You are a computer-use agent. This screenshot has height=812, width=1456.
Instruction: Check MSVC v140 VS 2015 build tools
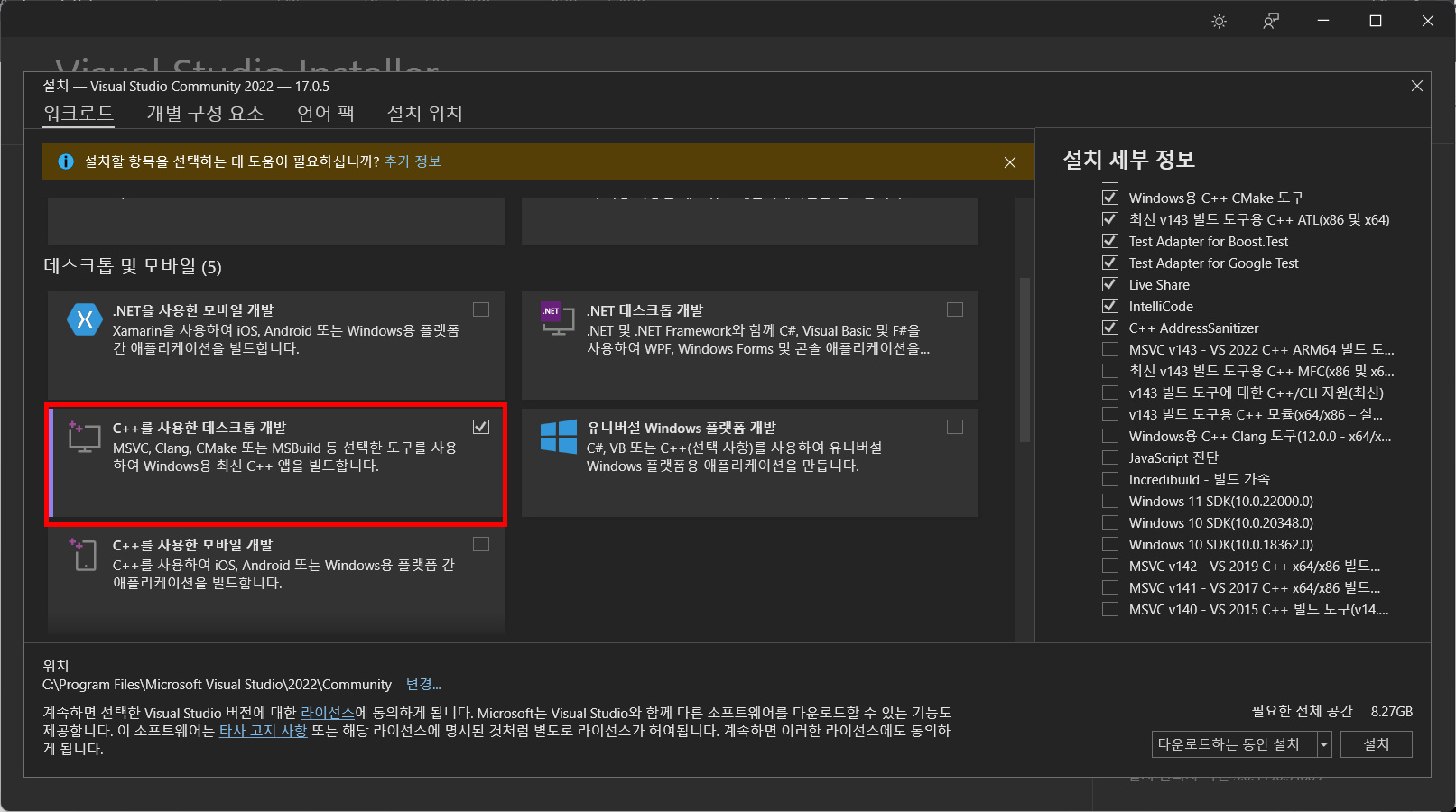point(1110,609)
